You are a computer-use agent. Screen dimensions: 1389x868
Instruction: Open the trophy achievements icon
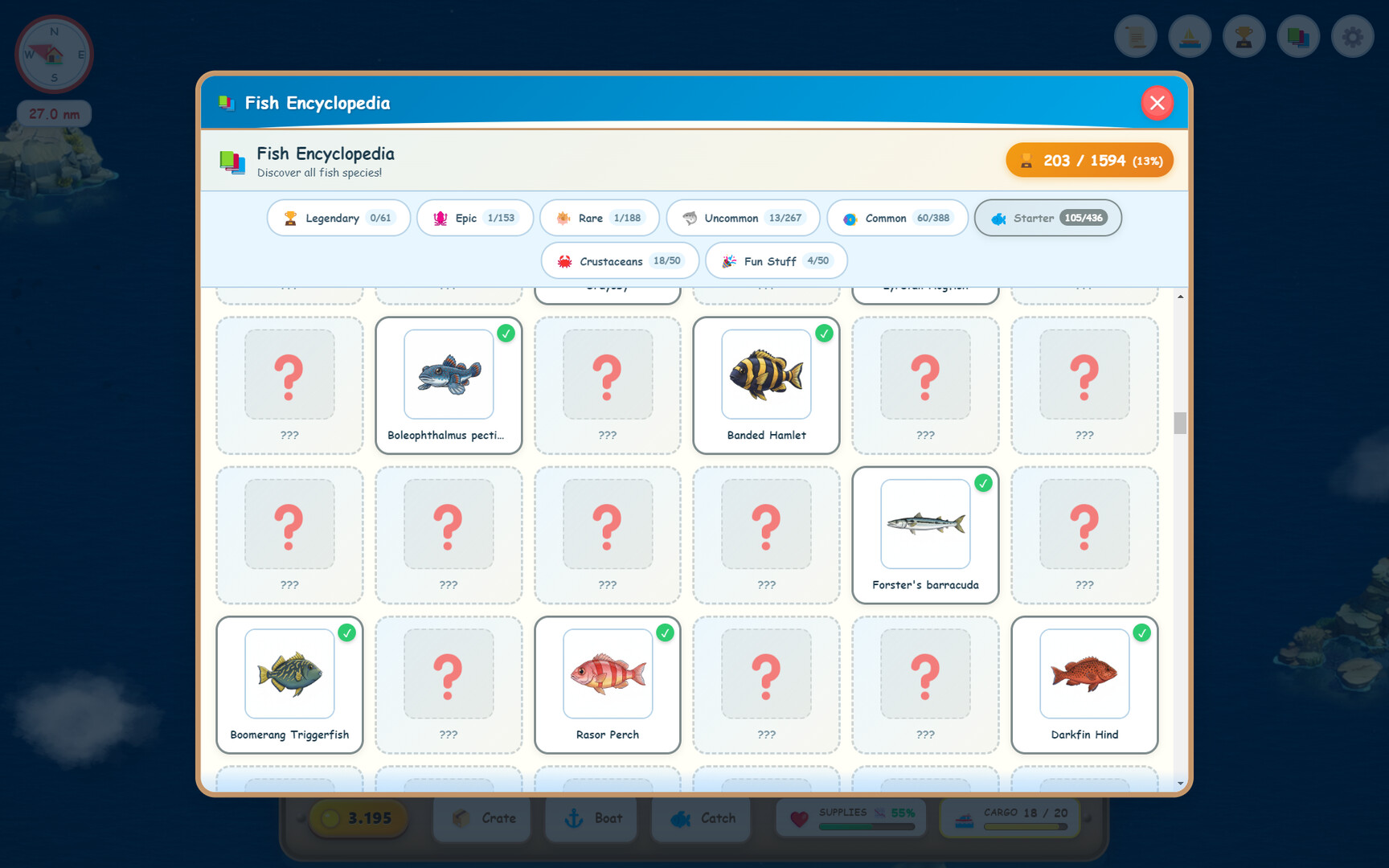(1244, 36)
